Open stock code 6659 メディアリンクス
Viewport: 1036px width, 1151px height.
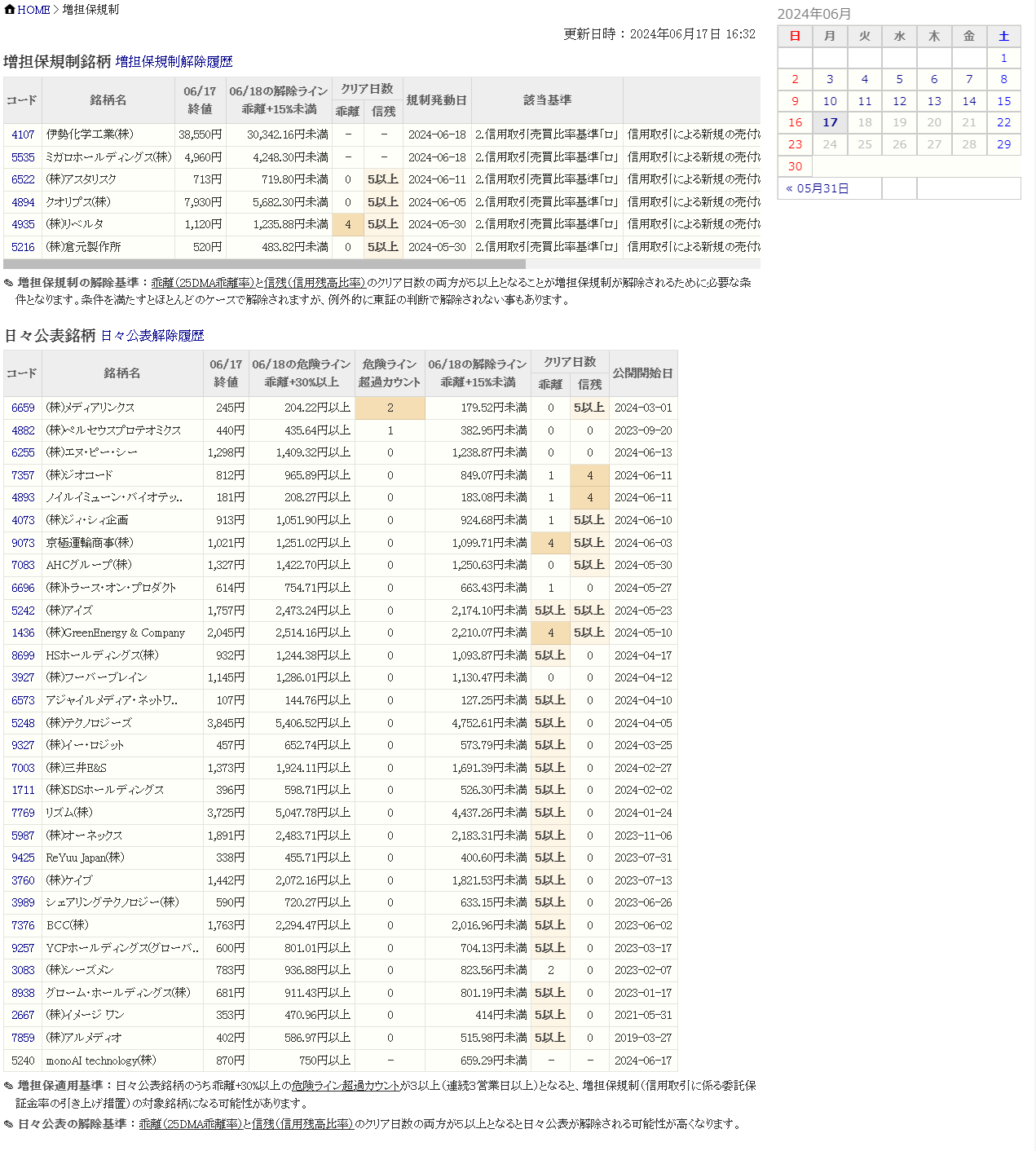pyautogui.click(x=23, y=408)
